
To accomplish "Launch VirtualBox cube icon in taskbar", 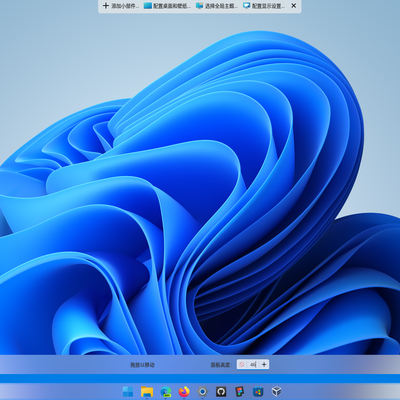I will click(x=276, y=392).
